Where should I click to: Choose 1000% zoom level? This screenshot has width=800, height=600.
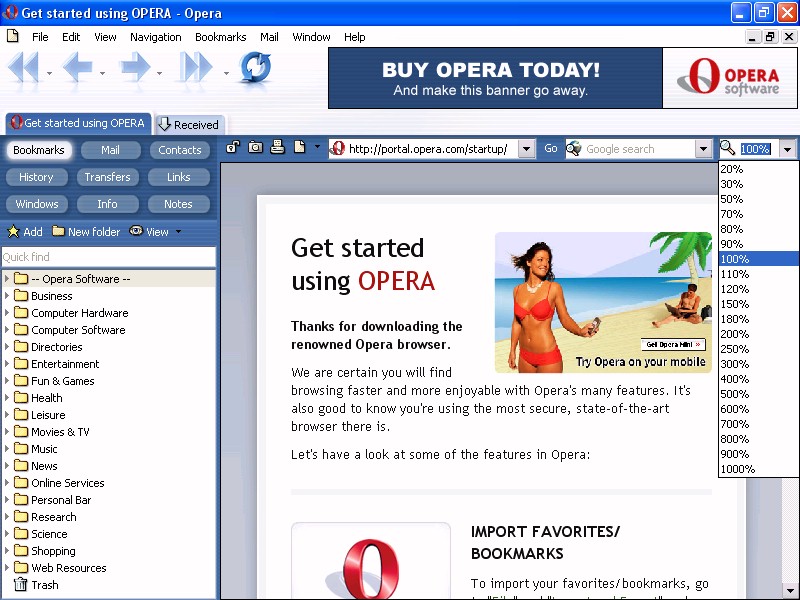758,469
